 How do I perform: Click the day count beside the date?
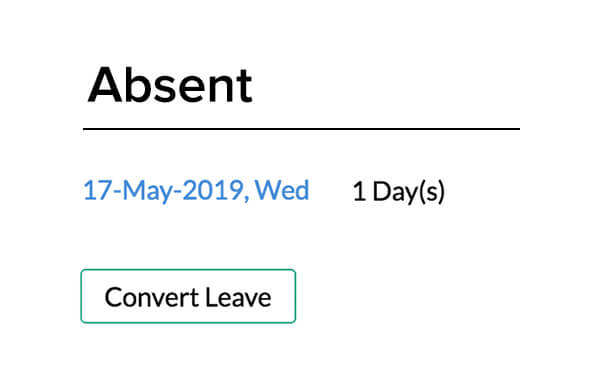398,191
